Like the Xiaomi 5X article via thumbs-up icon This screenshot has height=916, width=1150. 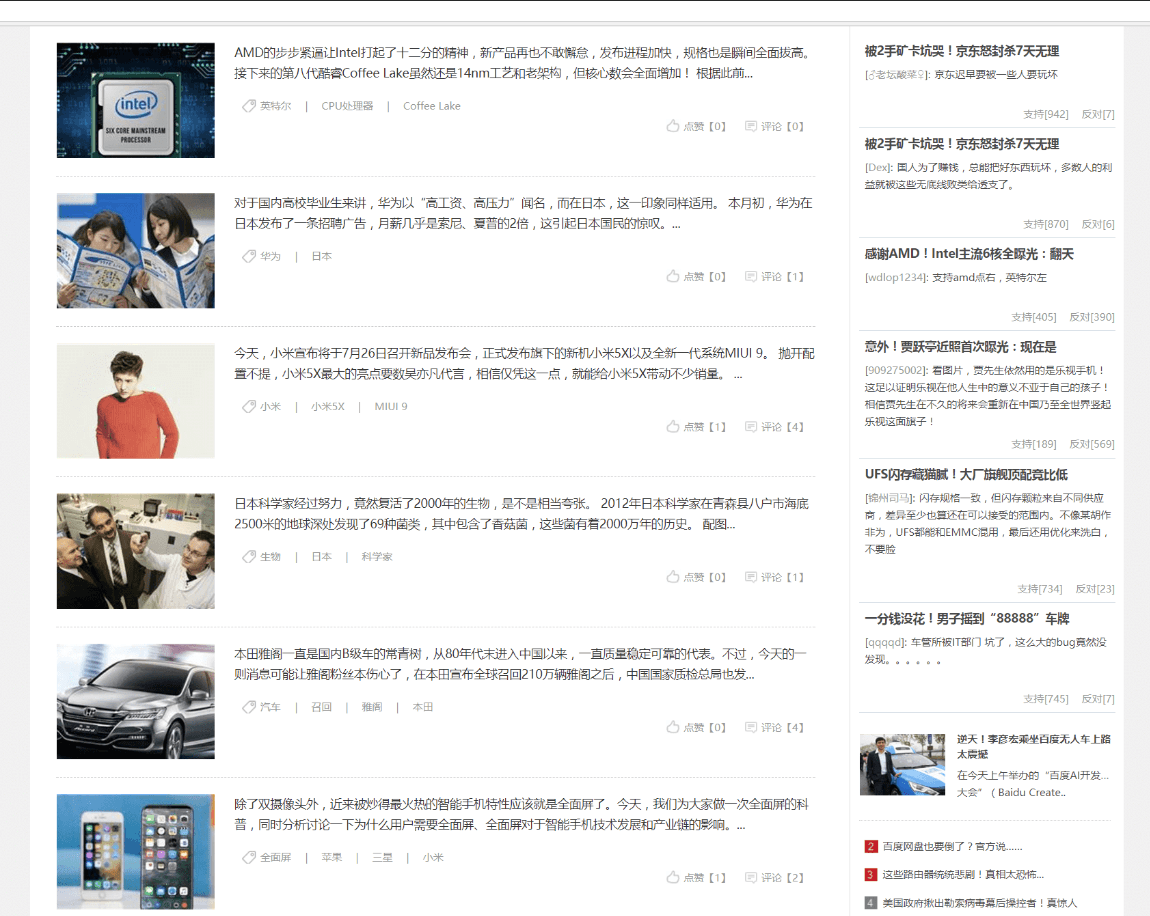click(x=673, y=426)
